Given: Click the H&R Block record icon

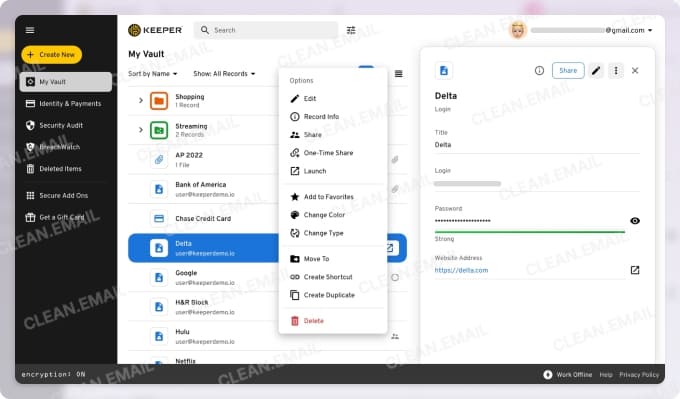Looking at the screenshot, I should (159, 307).
